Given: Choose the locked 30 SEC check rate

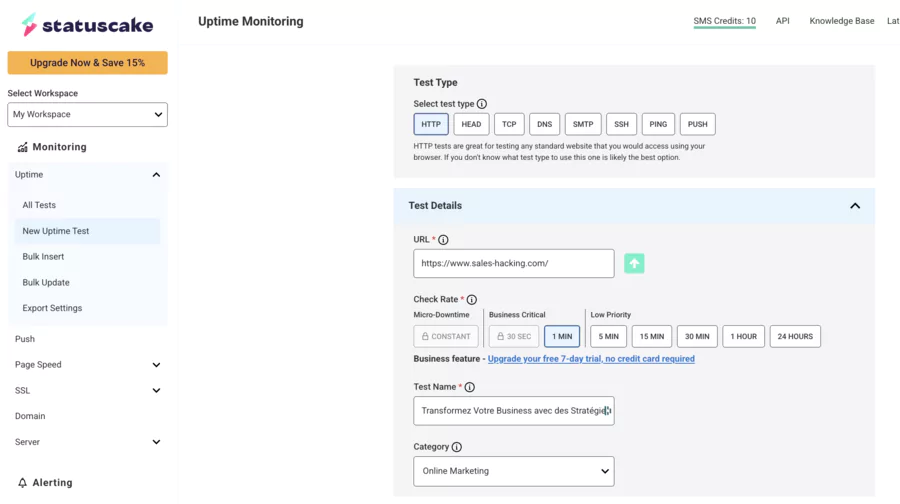Looking at the screenshot, I should tap(514, 336).
